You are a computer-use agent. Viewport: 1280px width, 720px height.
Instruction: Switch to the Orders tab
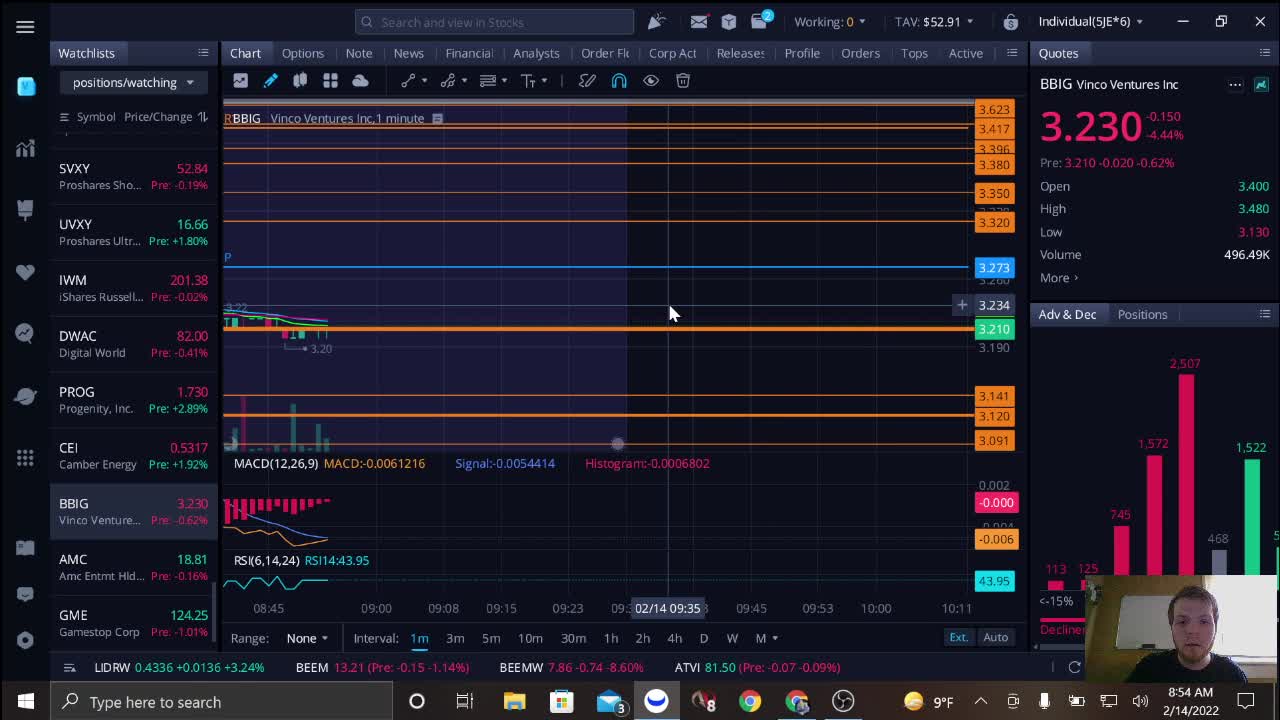coord(860,53)
